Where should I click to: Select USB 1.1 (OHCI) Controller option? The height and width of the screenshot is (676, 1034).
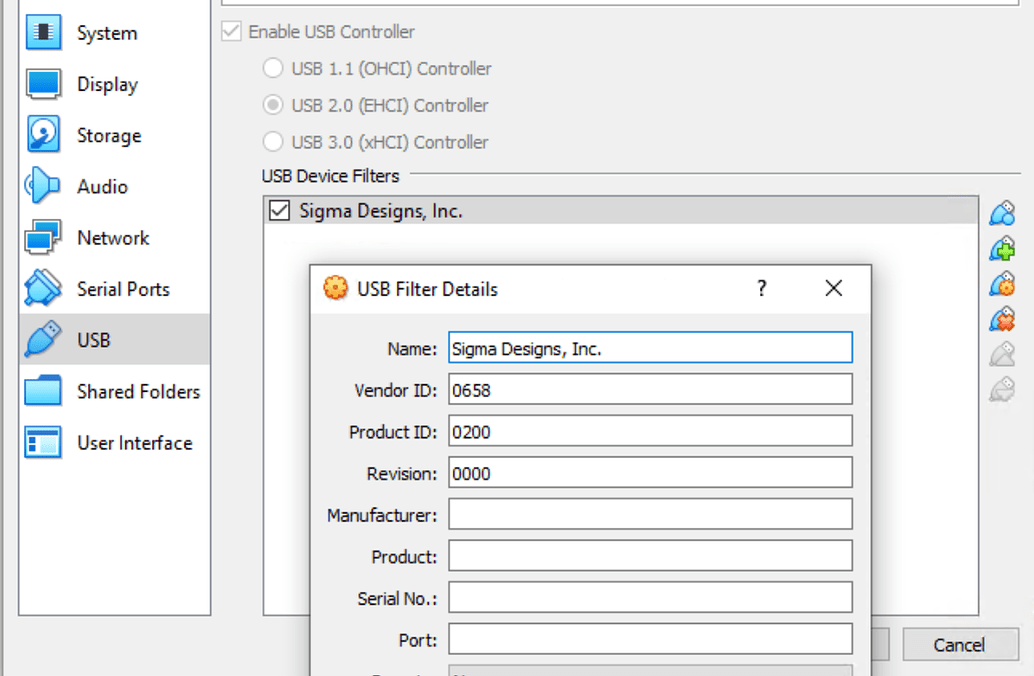[x=272, y=69]
